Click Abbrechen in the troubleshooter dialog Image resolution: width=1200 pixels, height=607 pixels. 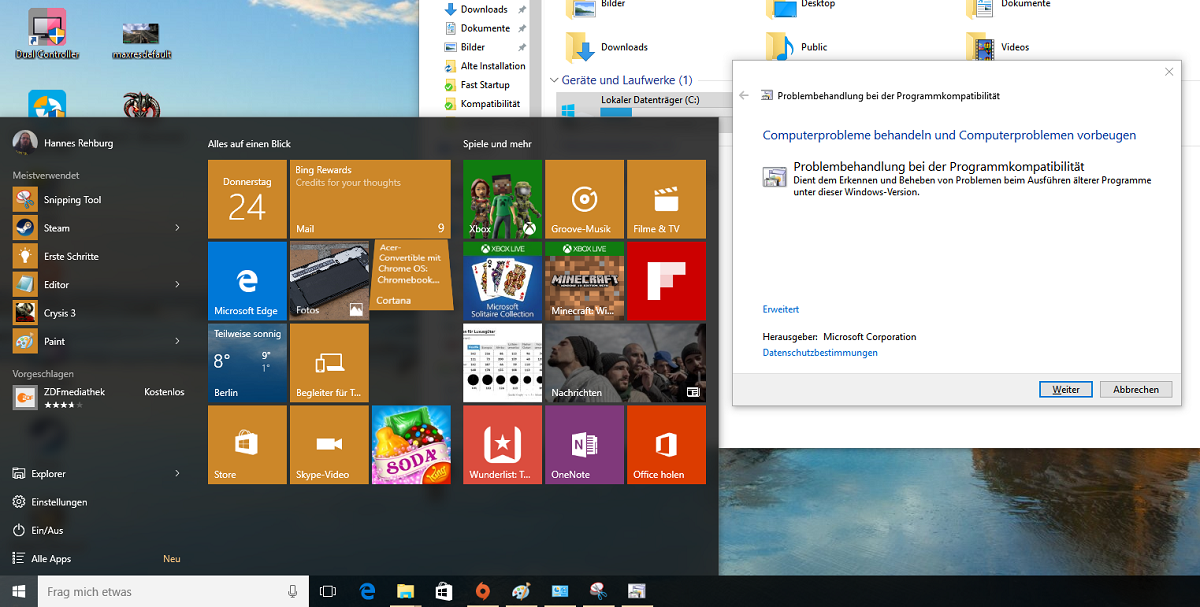(1136, 390)
